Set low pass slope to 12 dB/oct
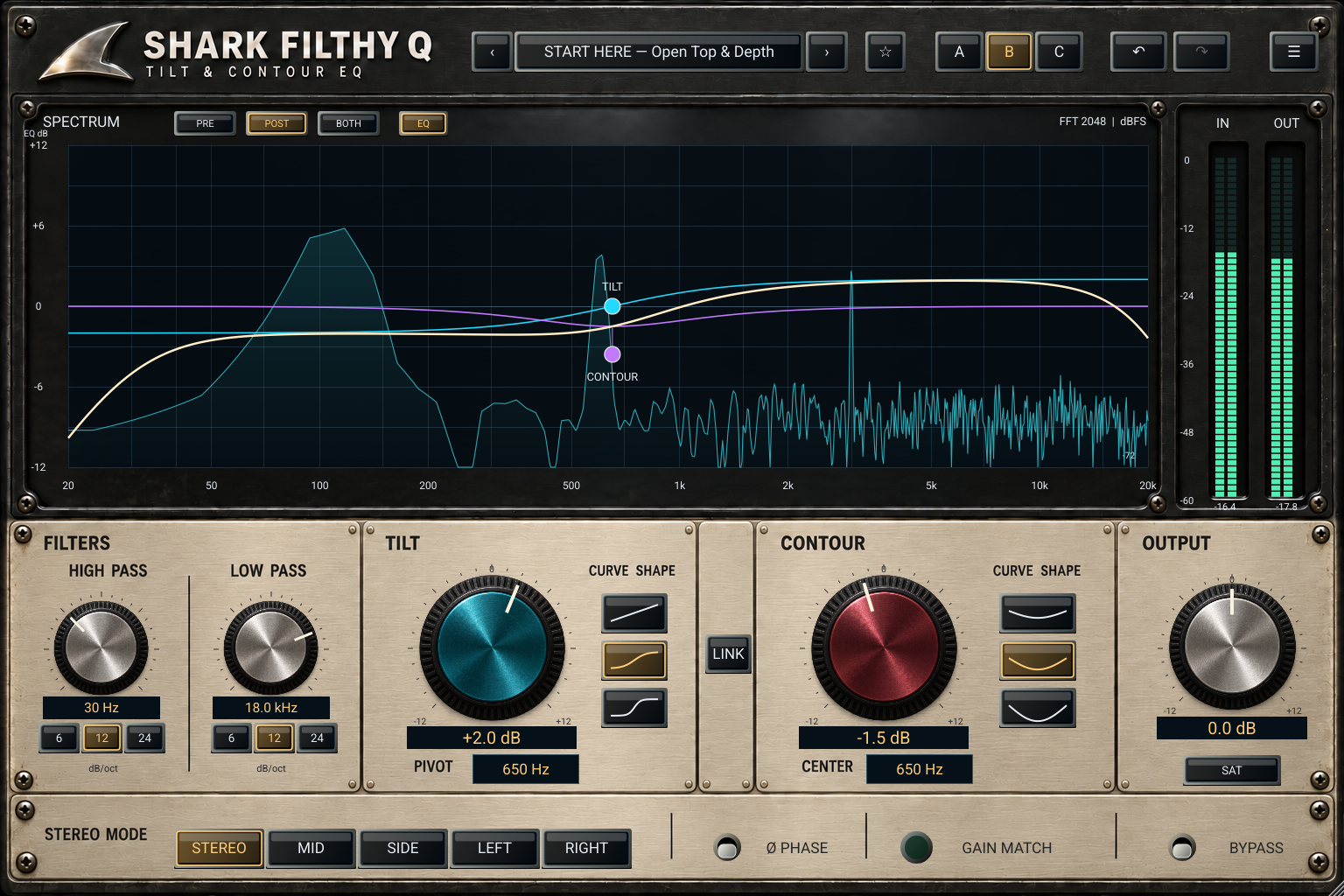1344x896 pixels. pyautogui.click(x=274, y=738)
